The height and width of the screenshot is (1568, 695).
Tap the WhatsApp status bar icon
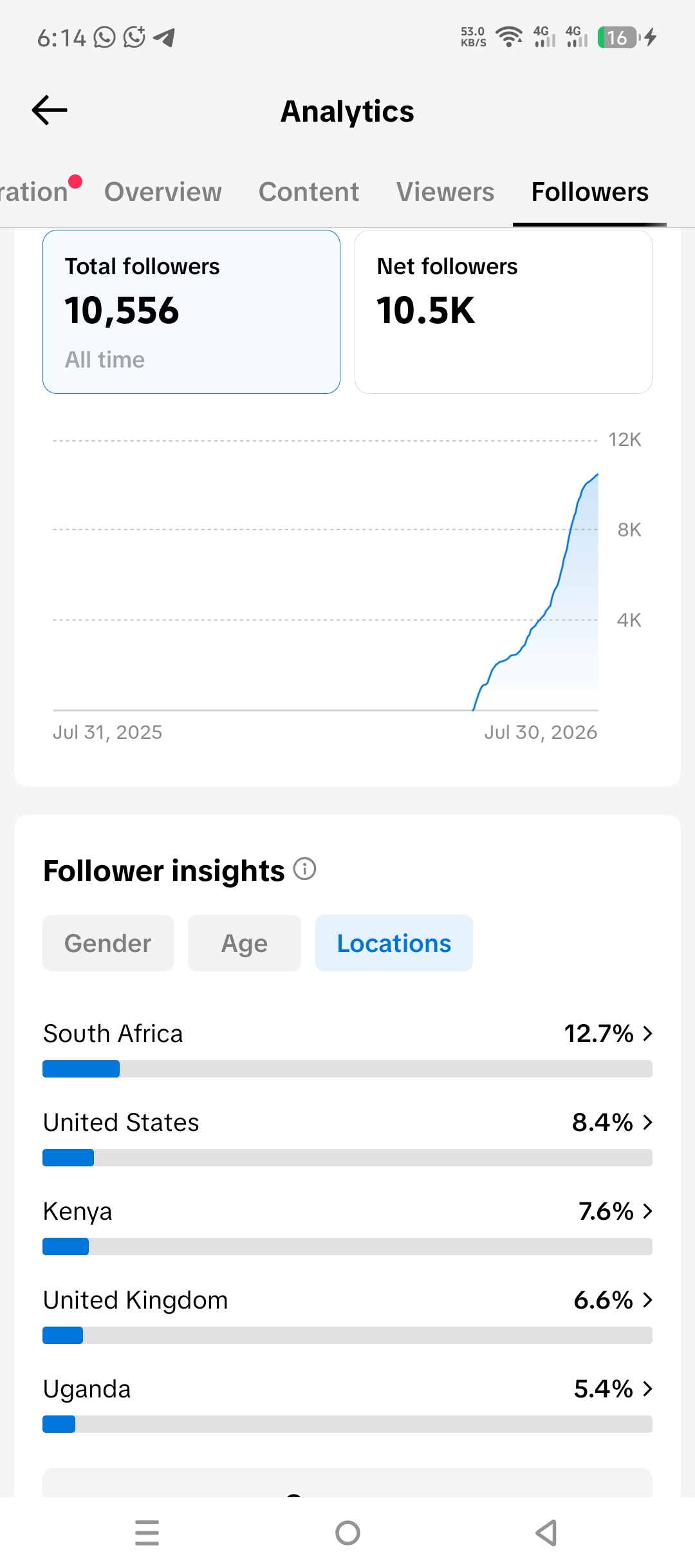pyautogui.click(x=105, y=37)
